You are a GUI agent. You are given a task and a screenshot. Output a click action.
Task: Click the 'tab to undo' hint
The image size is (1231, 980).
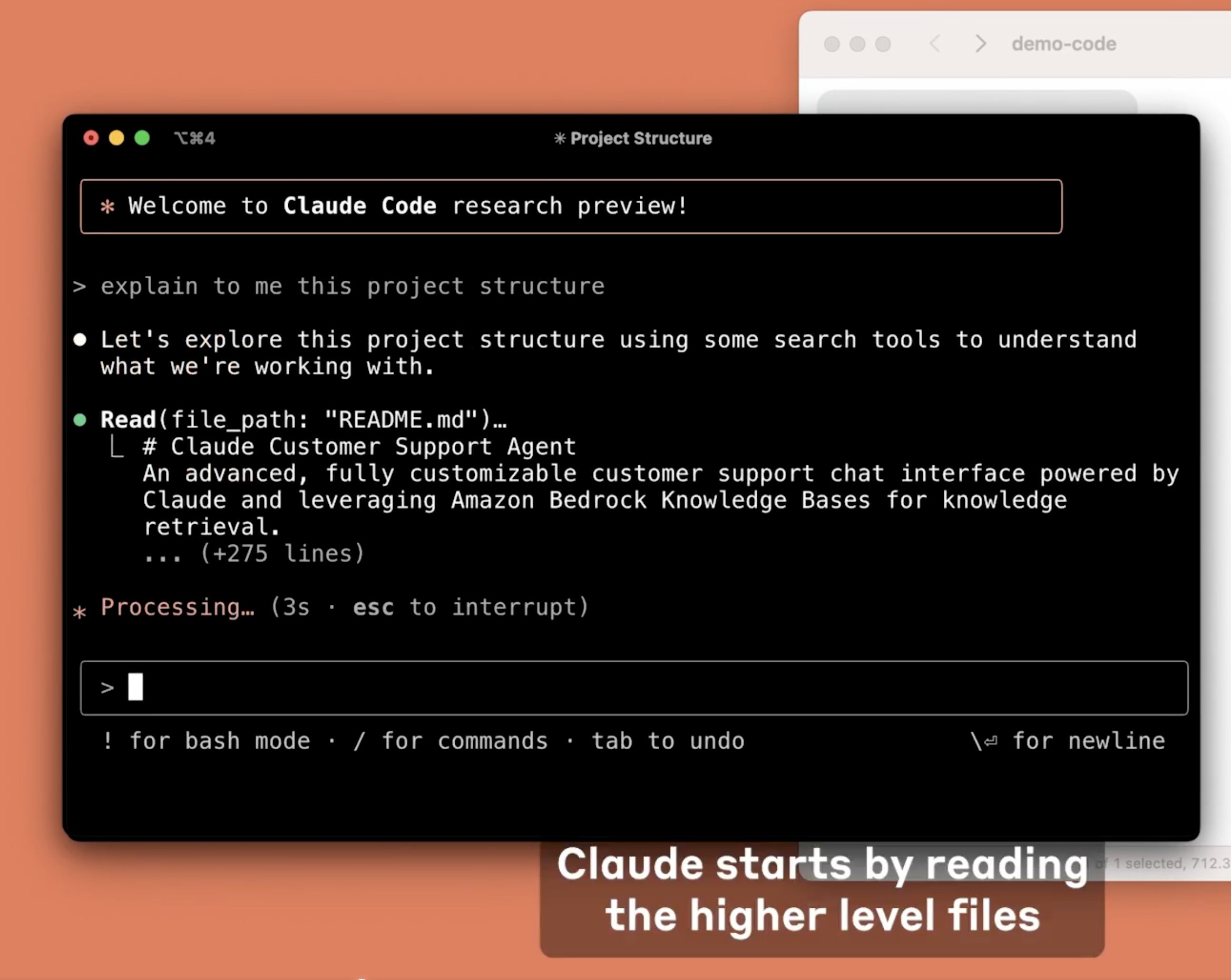pyautogui.click(x=668, y=741)
